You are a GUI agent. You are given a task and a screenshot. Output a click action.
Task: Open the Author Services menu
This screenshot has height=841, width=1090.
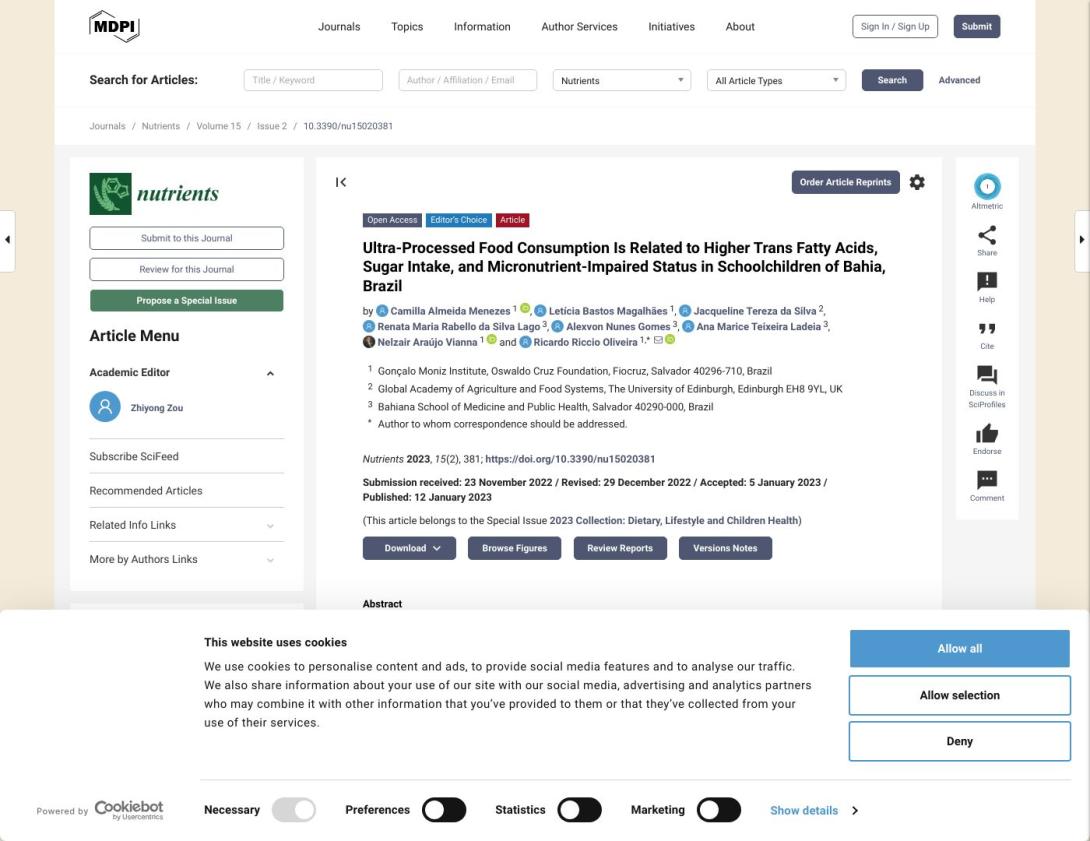tap(579, 26)
